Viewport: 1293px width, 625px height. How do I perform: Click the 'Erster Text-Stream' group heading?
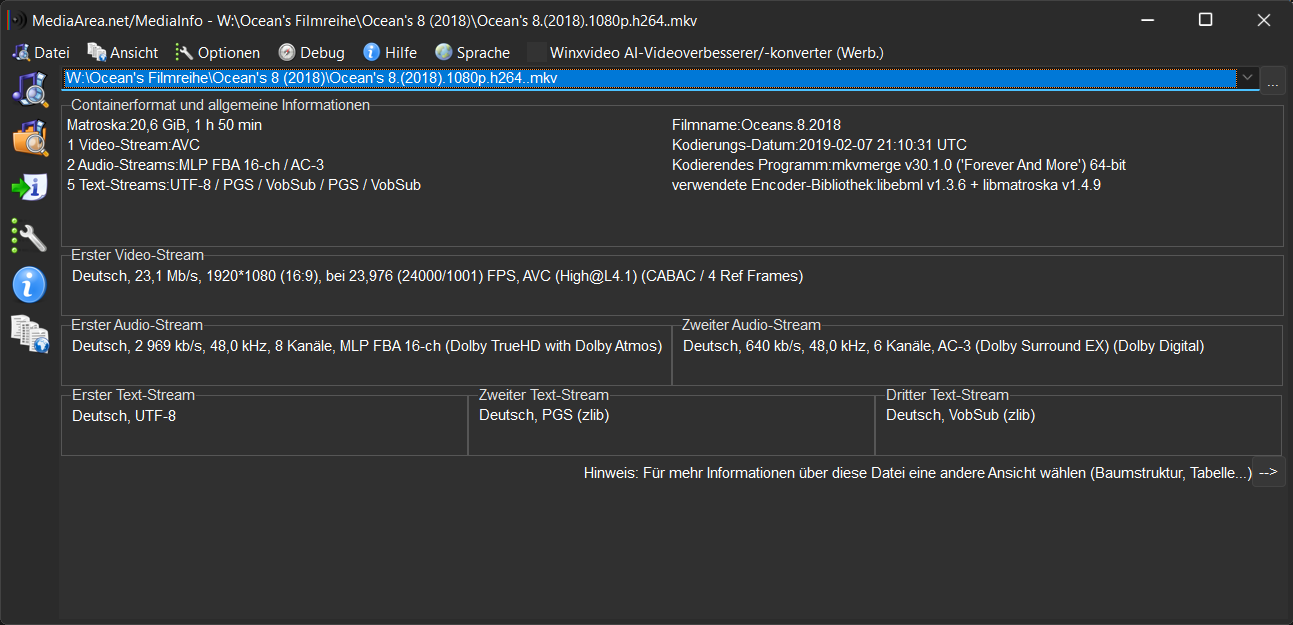(x=133, y=395)
